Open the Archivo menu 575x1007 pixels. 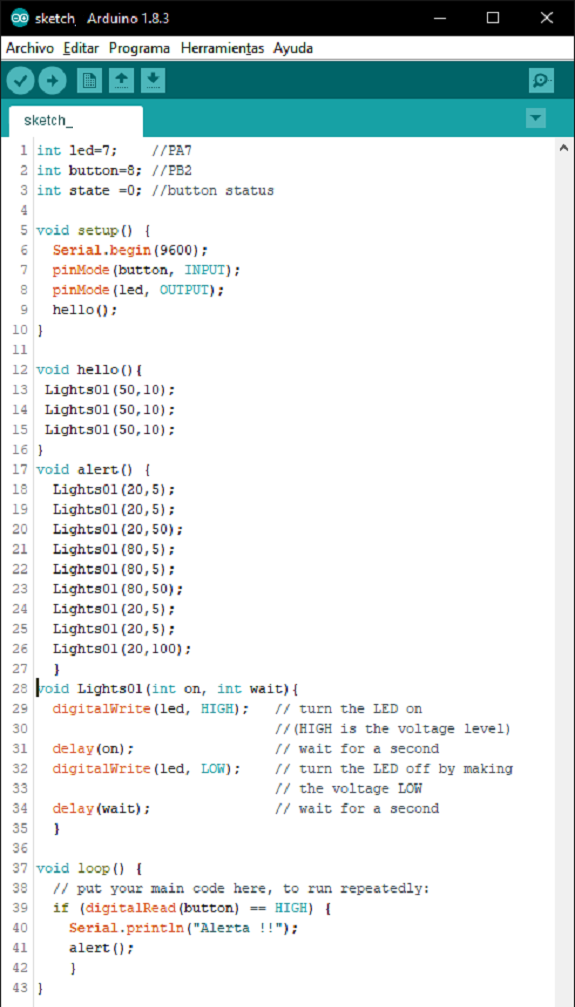(x=30, y=48)
